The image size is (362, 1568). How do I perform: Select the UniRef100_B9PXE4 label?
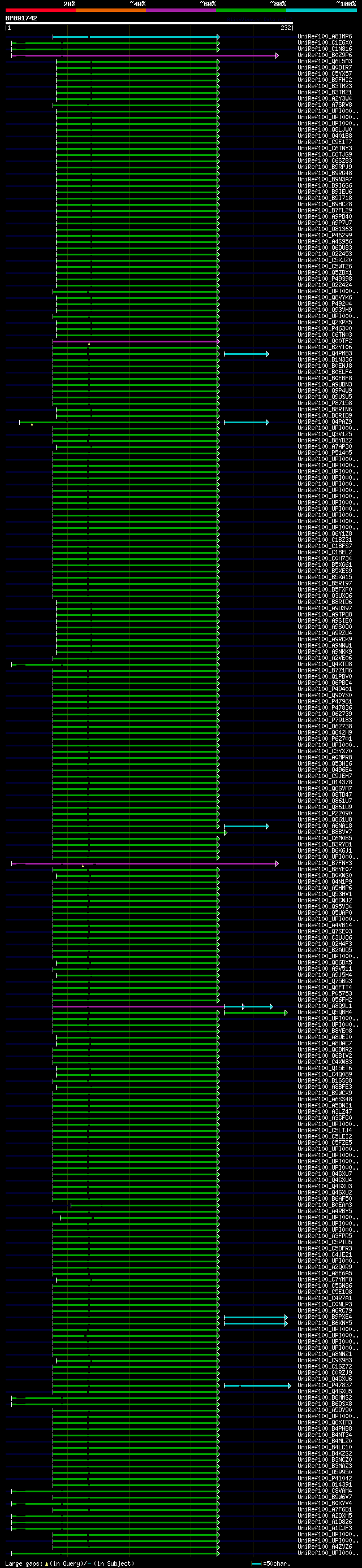click(325, 1317)
